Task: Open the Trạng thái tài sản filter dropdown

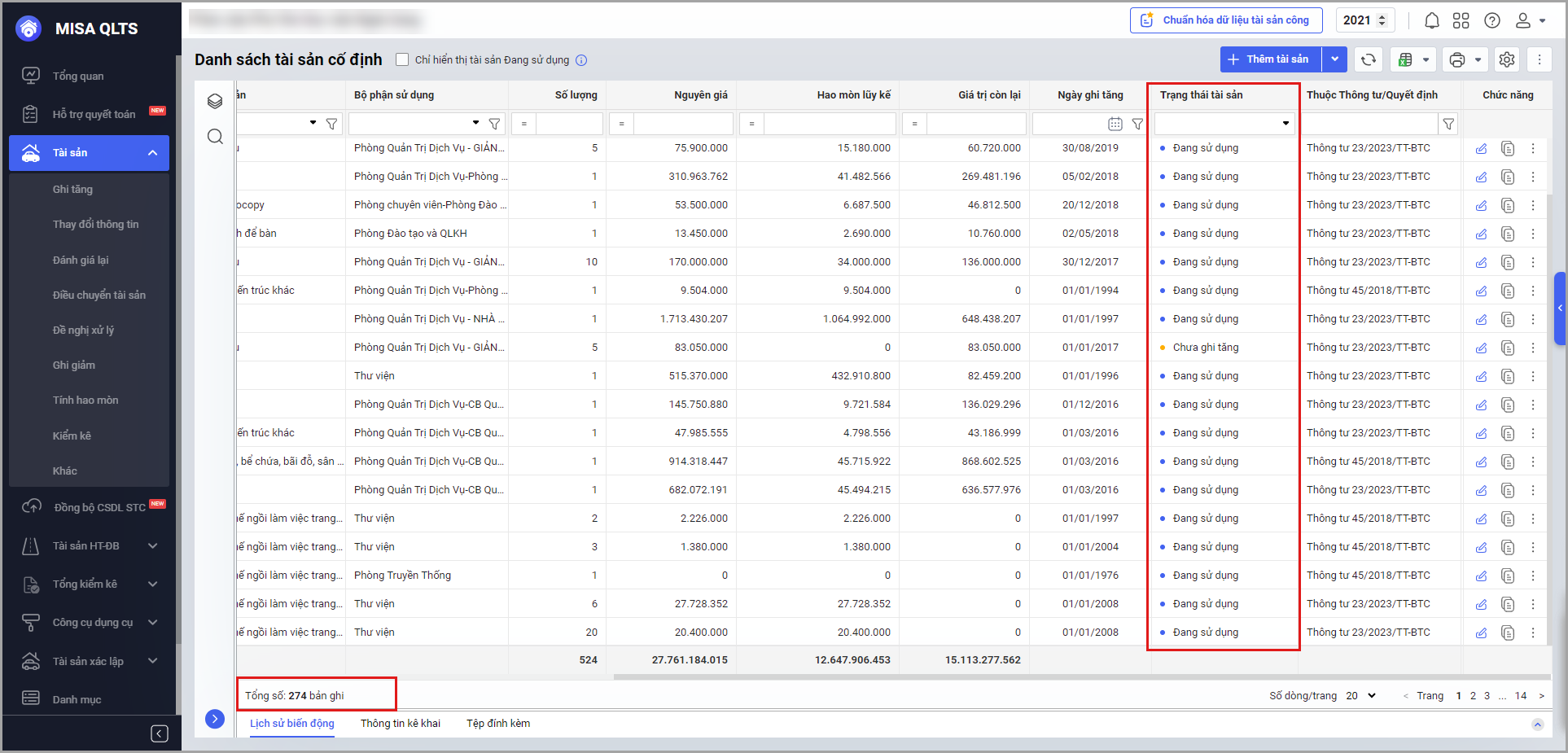Action: [1285, 124]
